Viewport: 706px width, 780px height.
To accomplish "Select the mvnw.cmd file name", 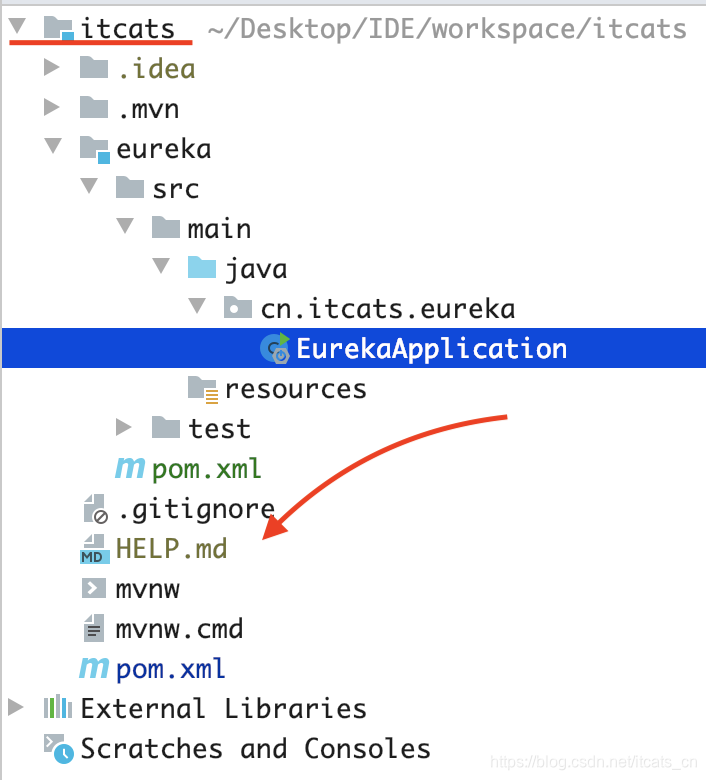I will (x=179, y=629).
